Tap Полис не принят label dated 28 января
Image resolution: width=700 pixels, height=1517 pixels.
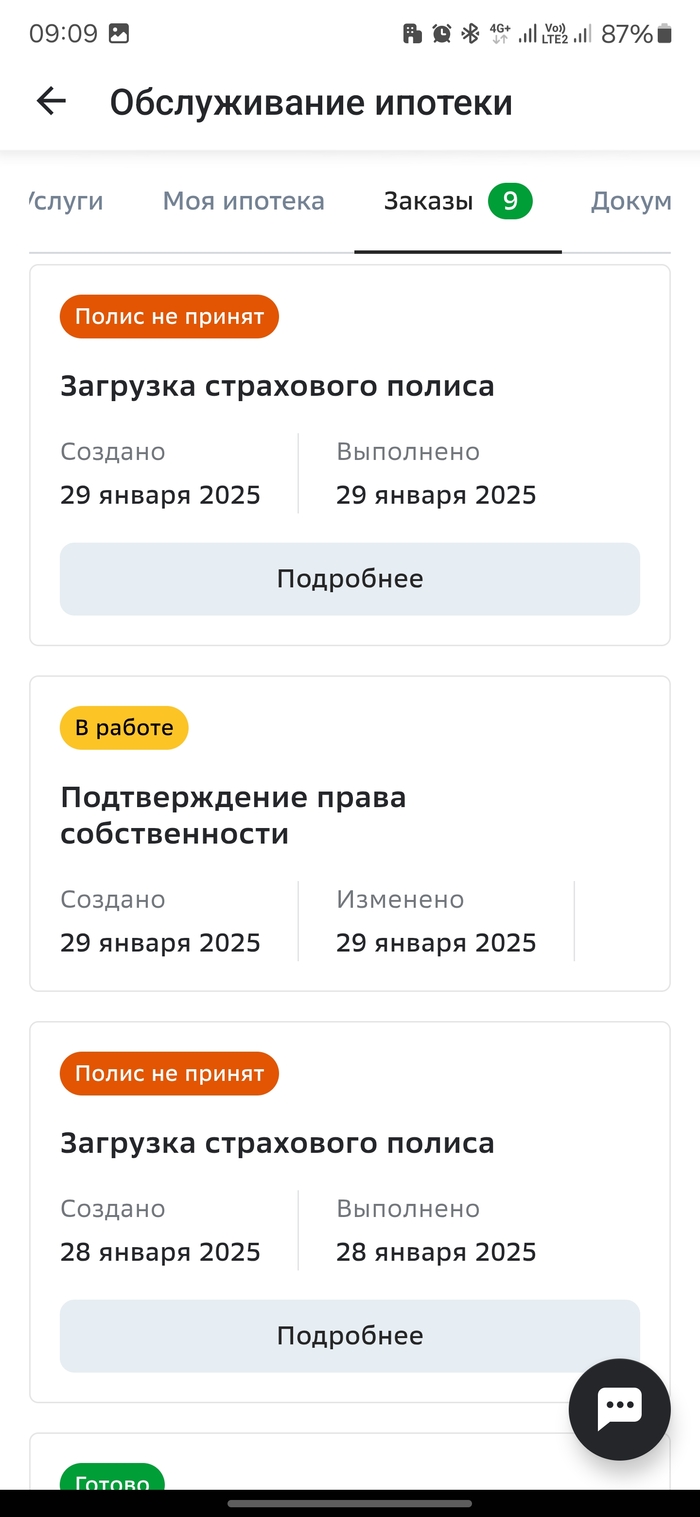tap(169, 1074)
